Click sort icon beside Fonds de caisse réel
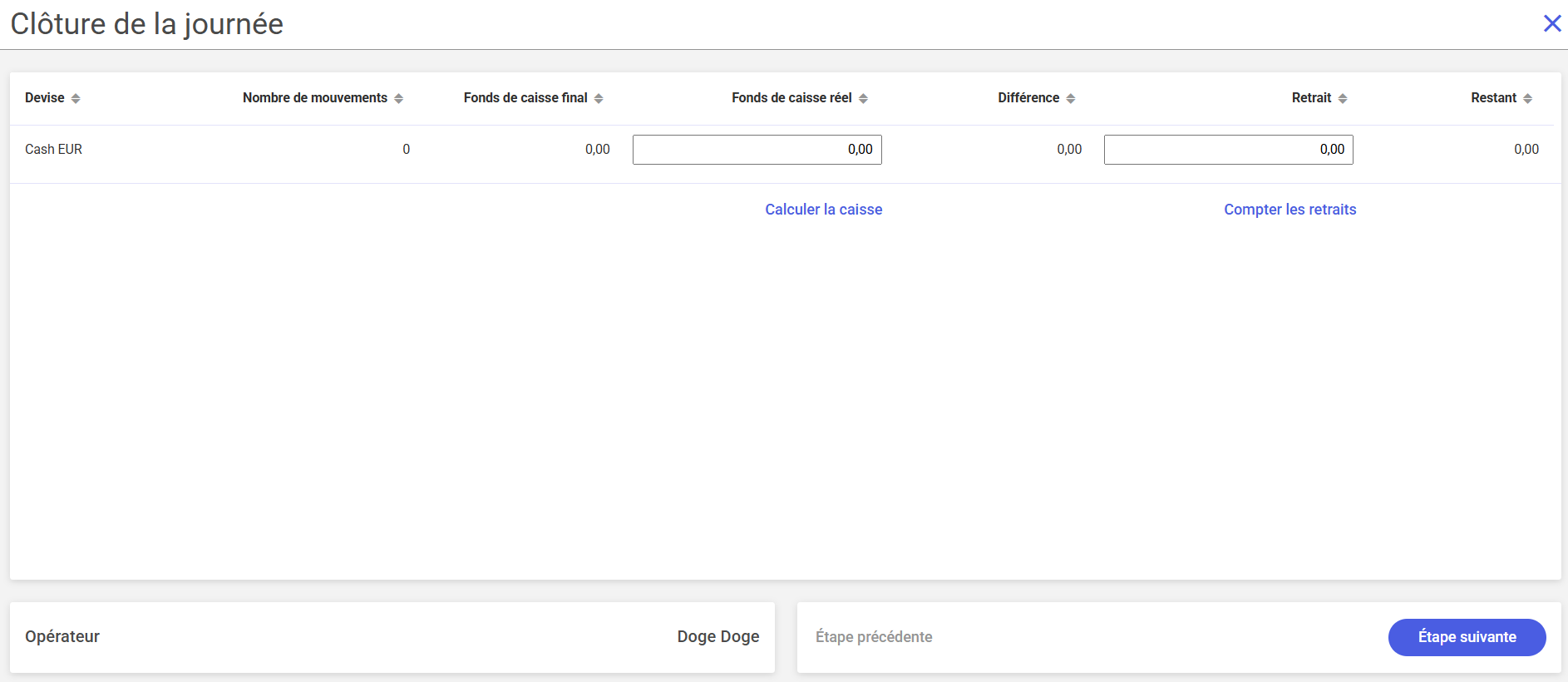Screen dimensions: 1568x682 pos(863,98)
